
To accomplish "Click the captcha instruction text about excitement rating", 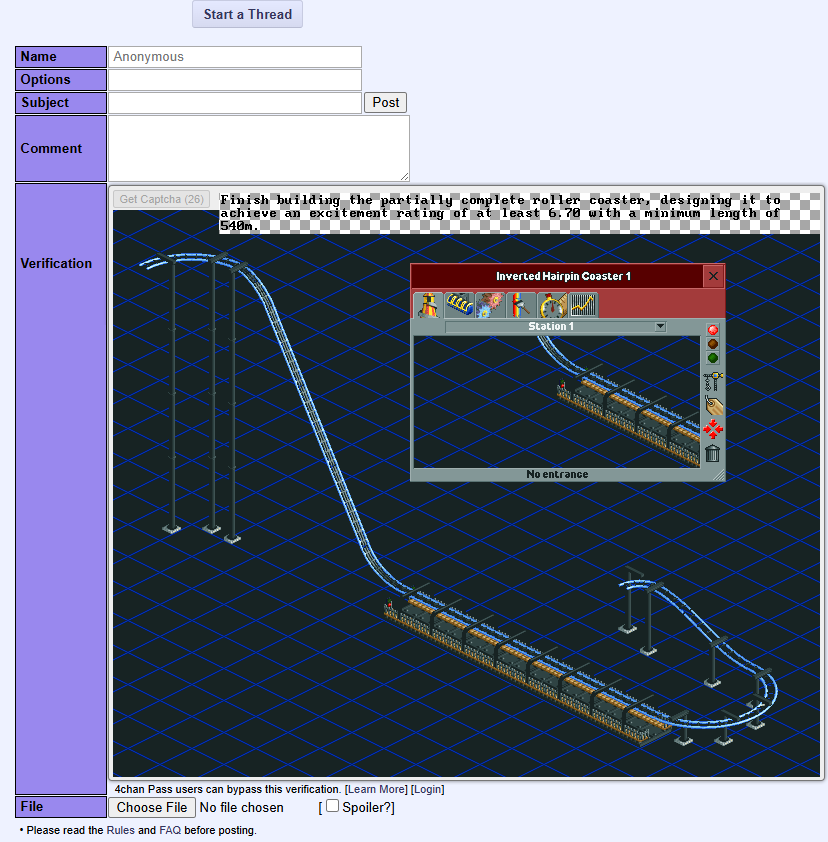I will (x=500, y=213).
